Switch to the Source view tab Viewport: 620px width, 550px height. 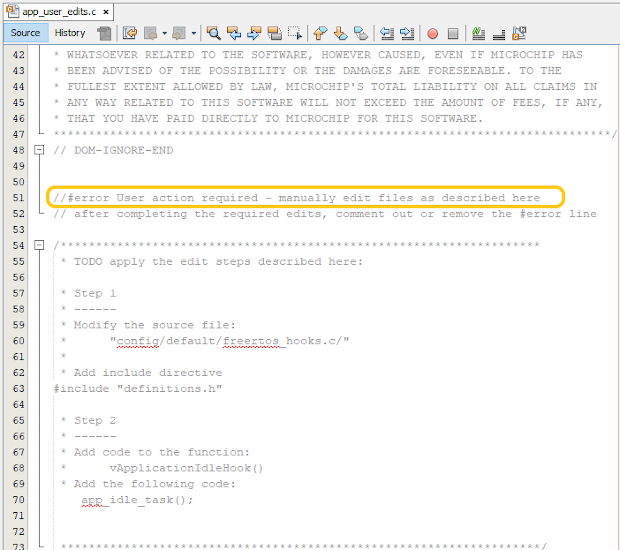[x=26, y=33]
